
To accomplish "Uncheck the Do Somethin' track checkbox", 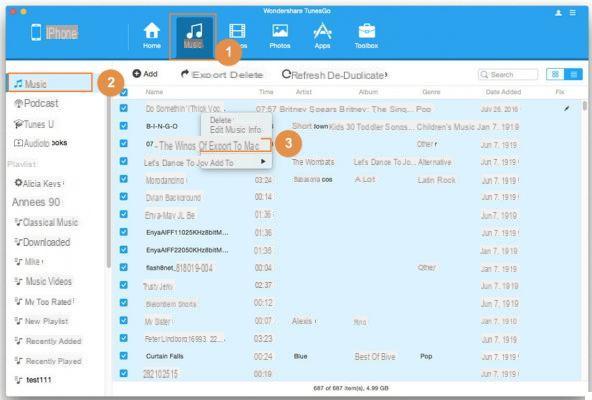I will 123,108.
